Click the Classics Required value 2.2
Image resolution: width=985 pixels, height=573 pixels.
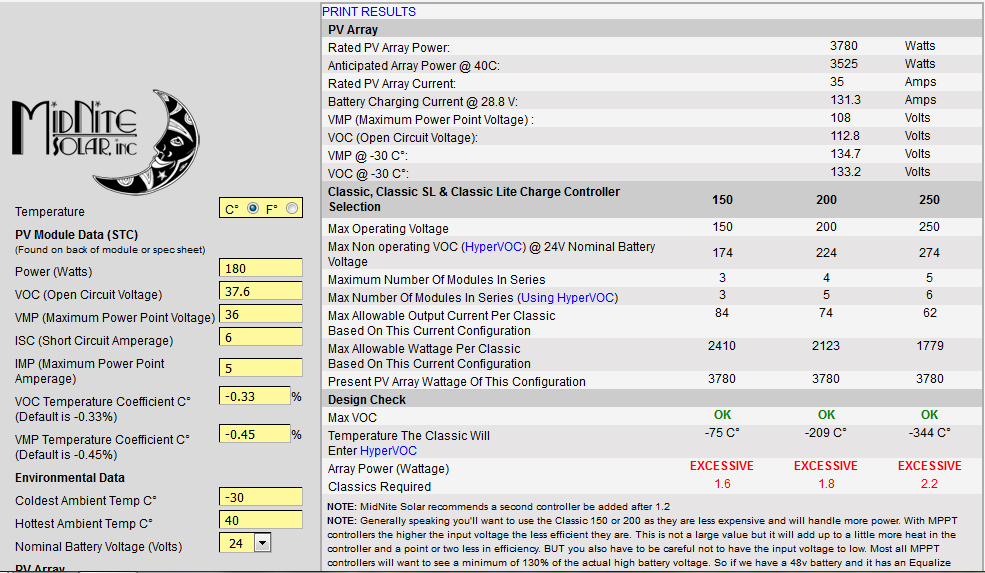coord(929,484)
